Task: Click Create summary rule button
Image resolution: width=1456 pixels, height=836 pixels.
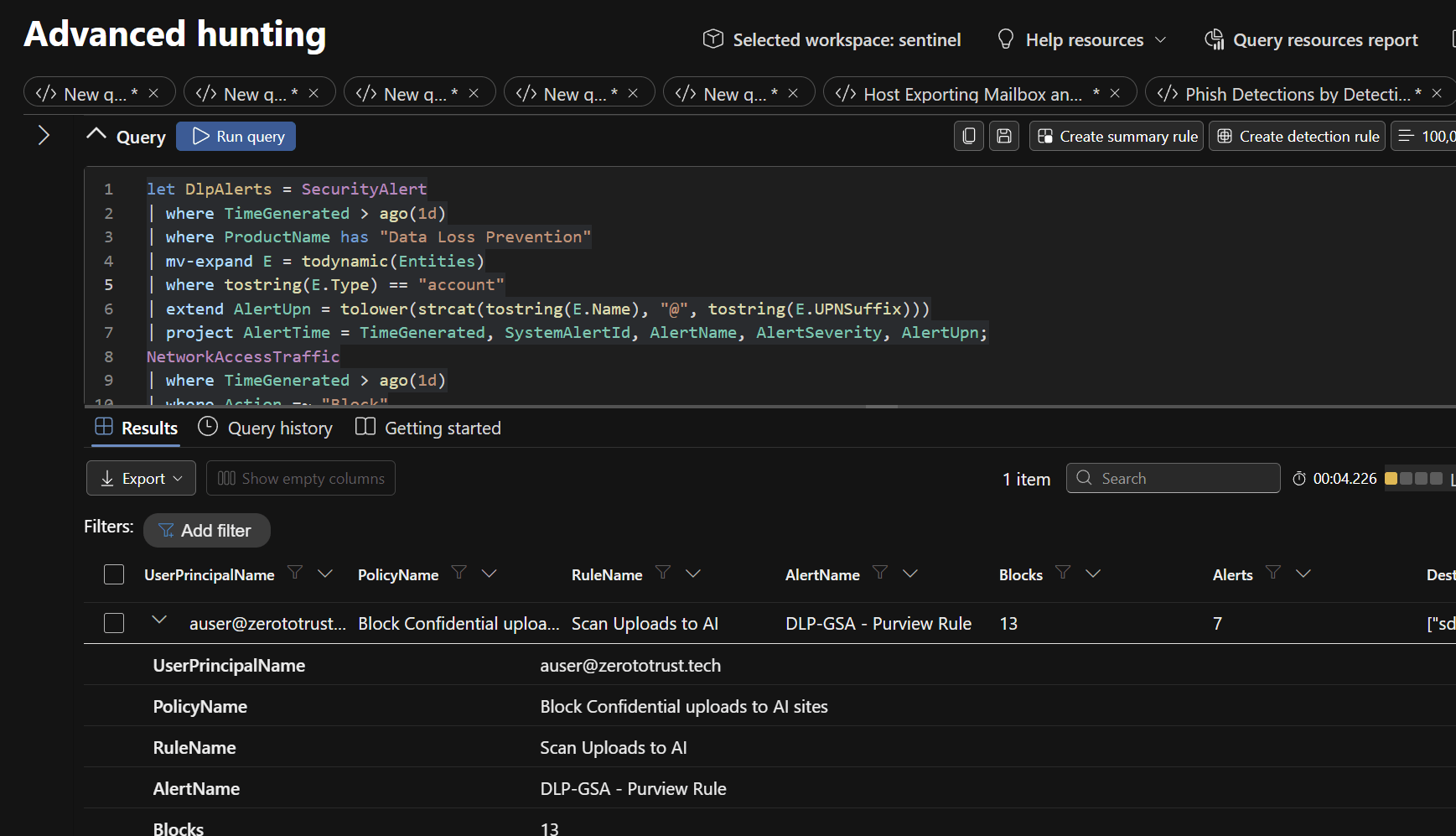Action: click(1117, 136)
